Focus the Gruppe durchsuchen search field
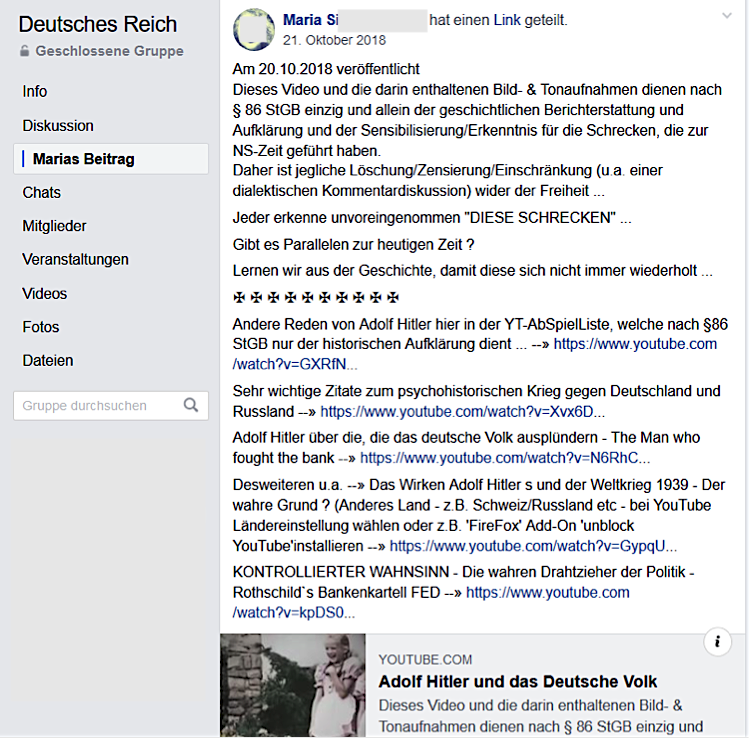Screen dimensions: 750x738 pos(110,406)
